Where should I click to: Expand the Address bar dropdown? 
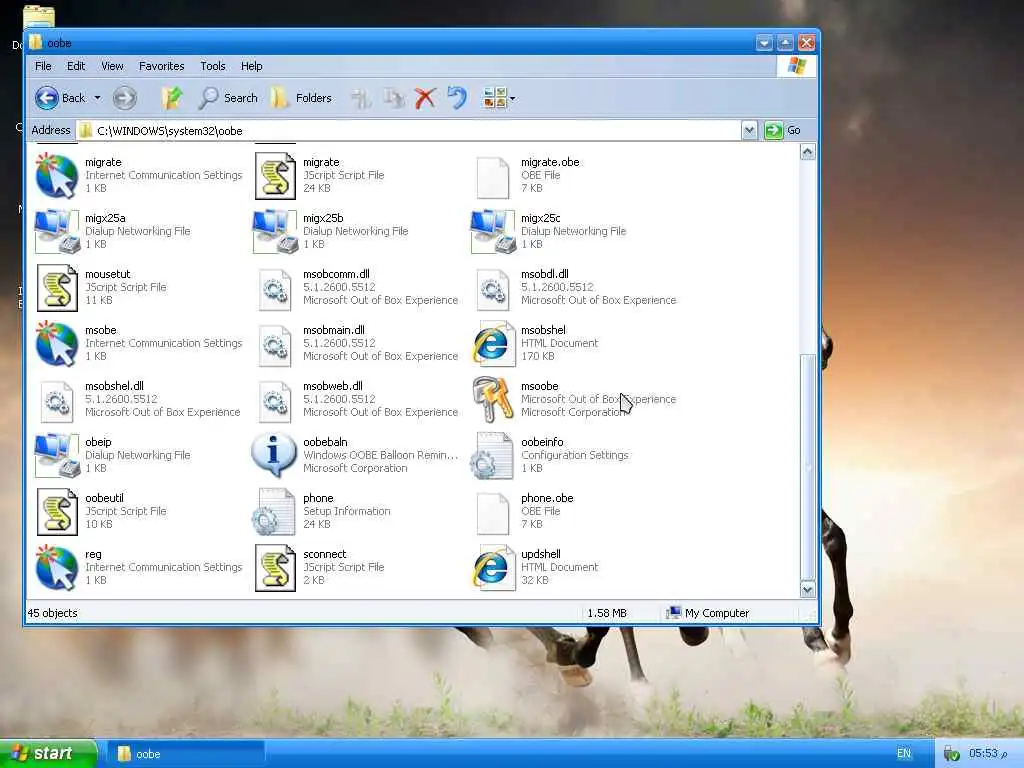[749, 131]
